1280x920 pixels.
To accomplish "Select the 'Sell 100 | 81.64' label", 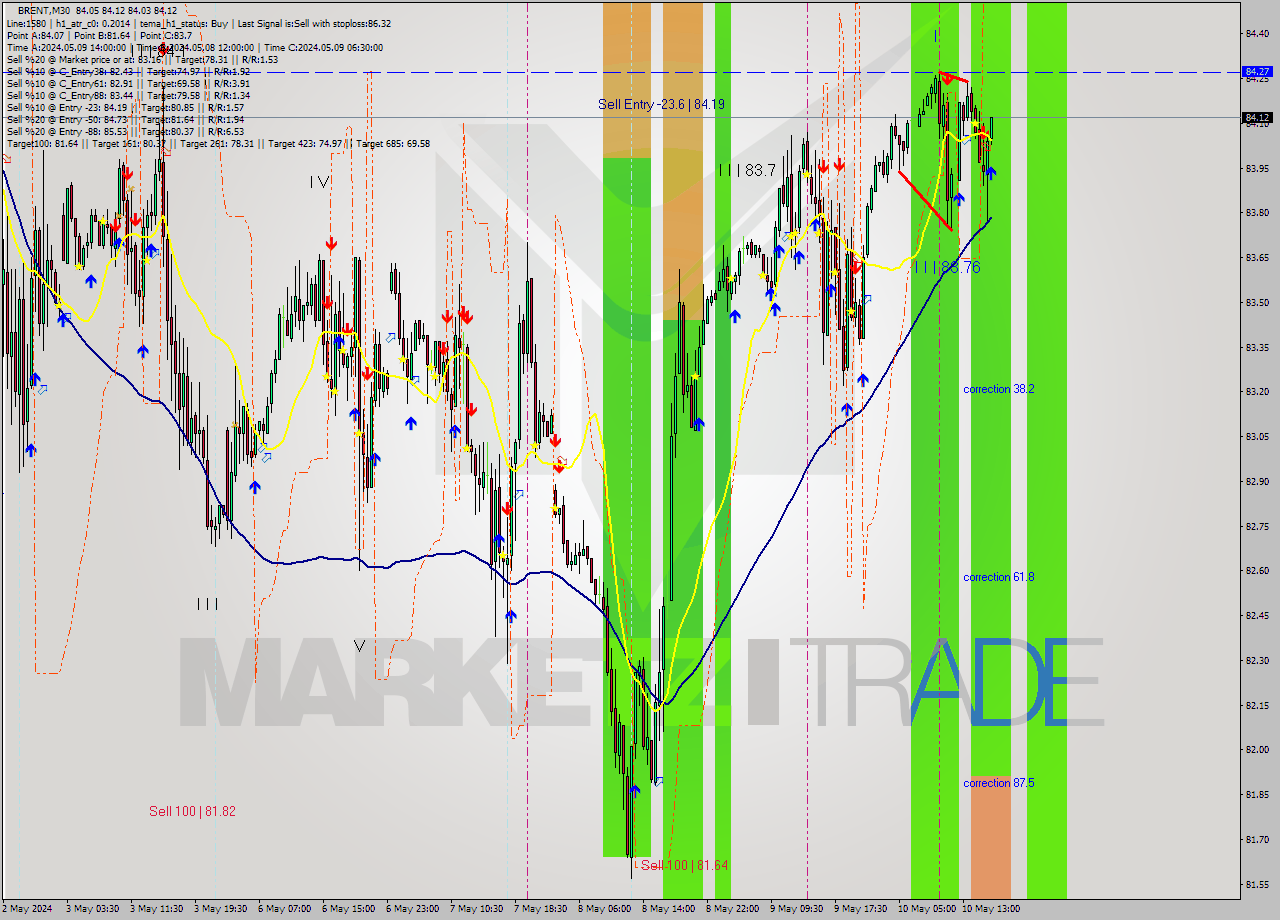I will [x=684, y=865].
